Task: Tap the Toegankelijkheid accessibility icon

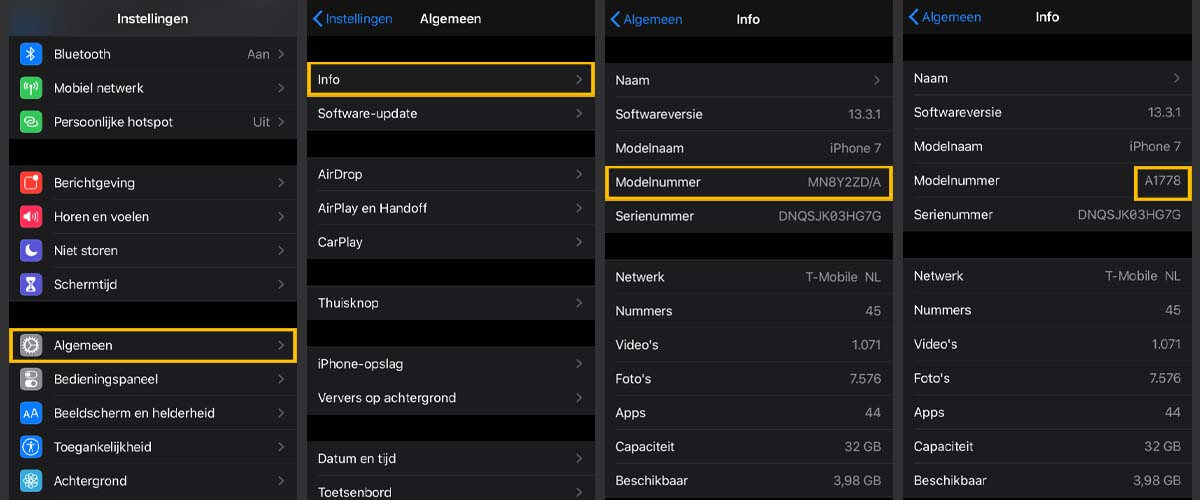Action: pos(31,447)
